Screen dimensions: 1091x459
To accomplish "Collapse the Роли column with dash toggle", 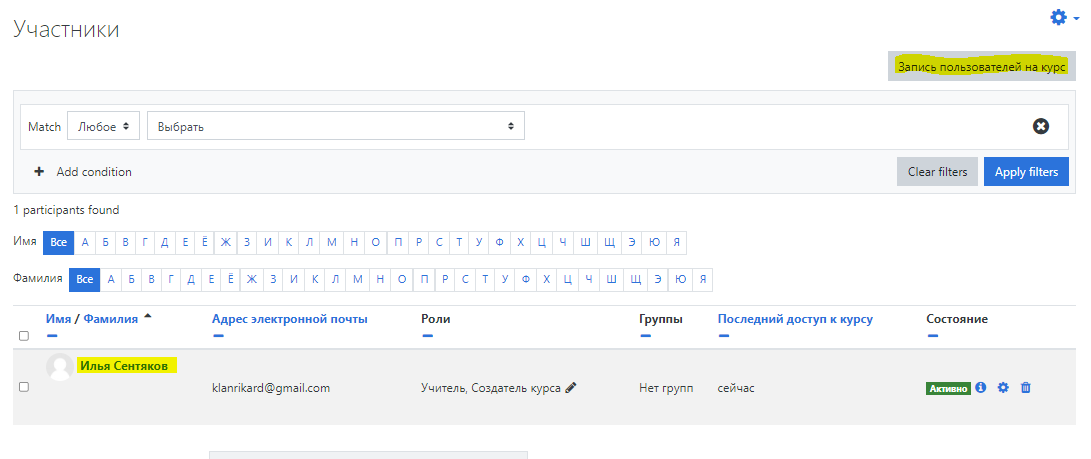I will tap(428, 336).
